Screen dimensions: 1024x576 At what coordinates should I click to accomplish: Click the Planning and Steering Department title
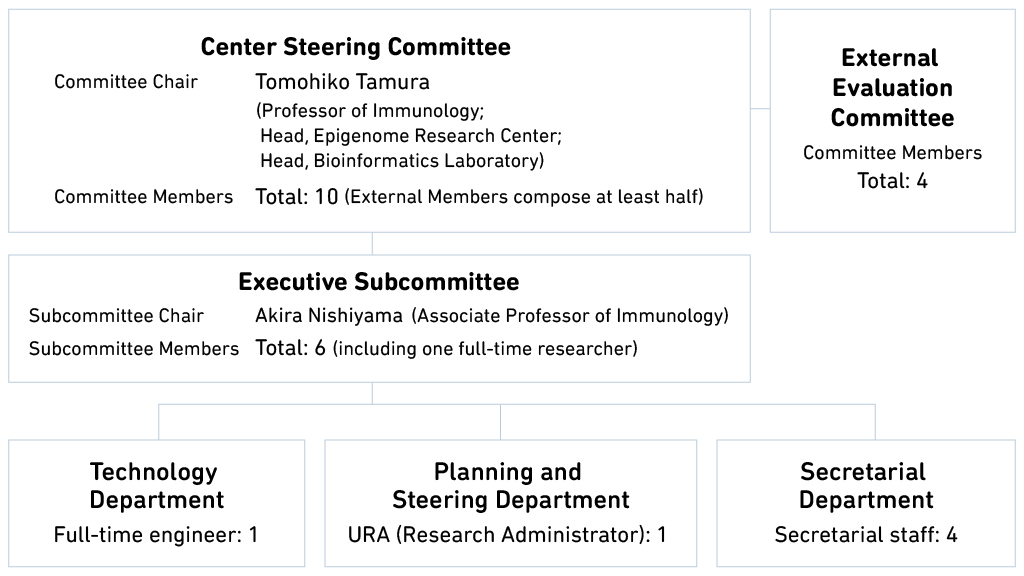tap(510, 486)
